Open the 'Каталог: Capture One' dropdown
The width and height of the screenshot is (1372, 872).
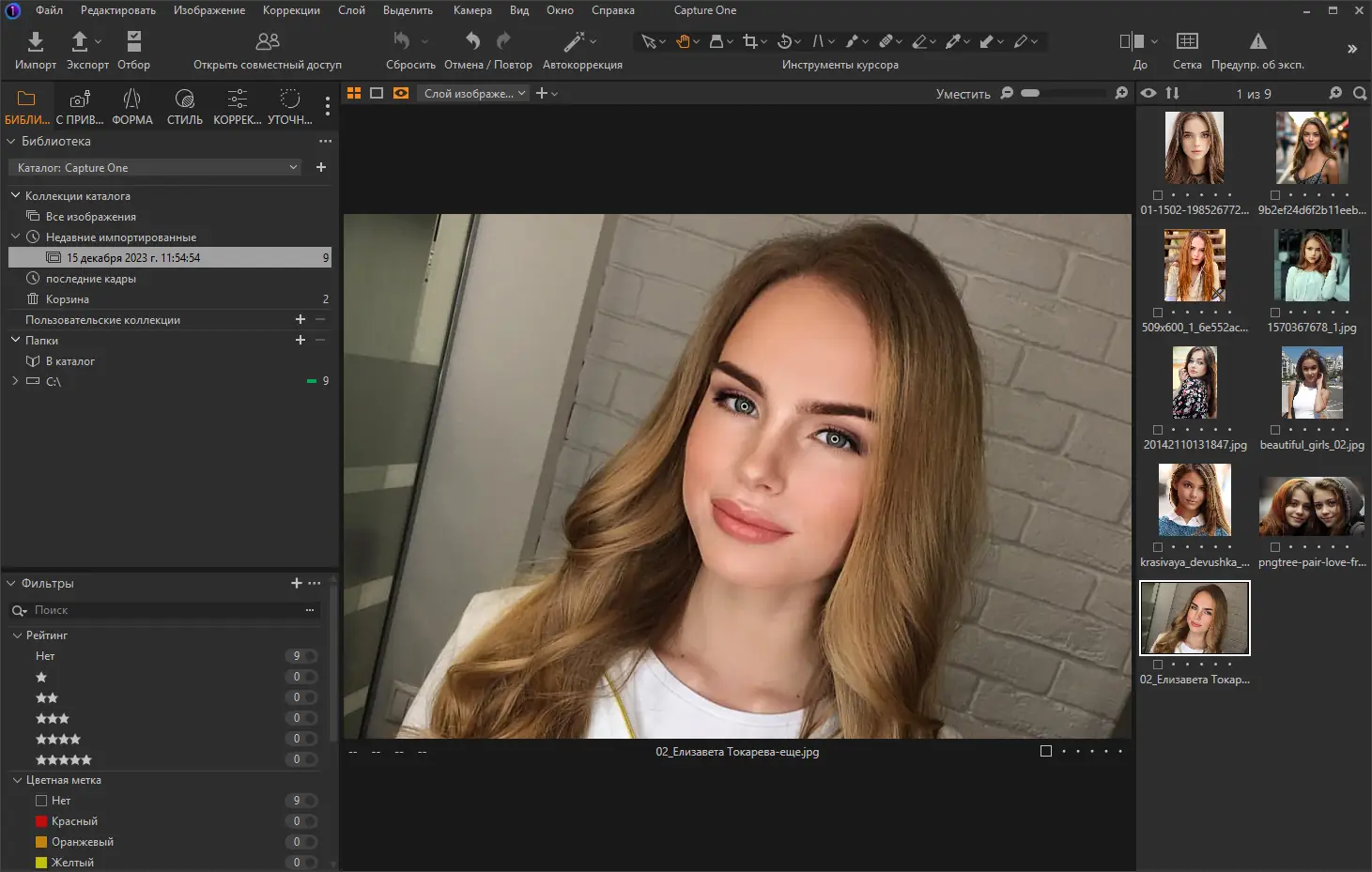pyautogui.click(x=157, y=168)
